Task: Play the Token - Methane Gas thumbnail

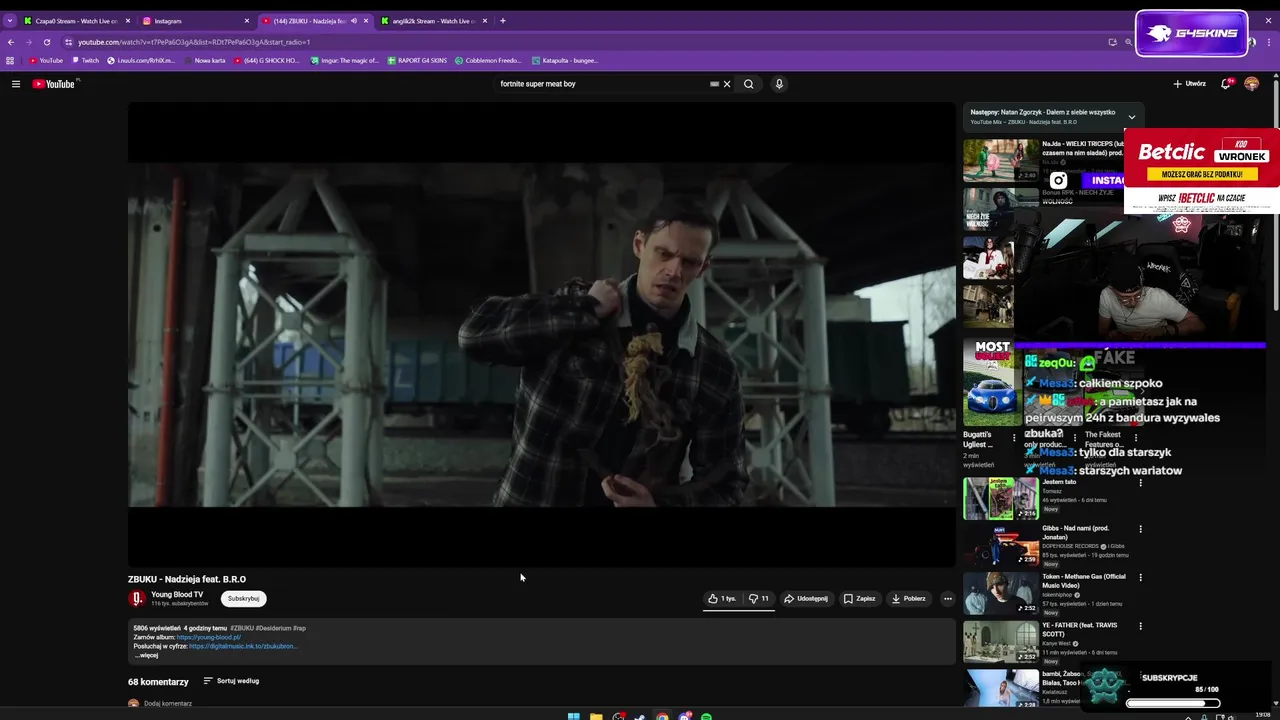Action: (x=1000, y=593)
